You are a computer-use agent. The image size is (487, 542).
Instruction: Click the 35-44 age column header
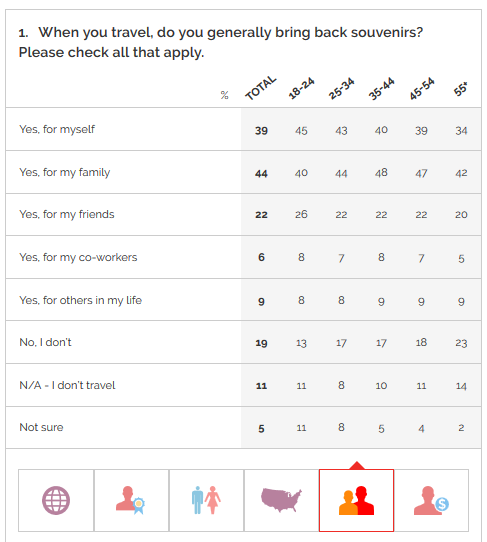pyautogui.click(x=381, y=88)
